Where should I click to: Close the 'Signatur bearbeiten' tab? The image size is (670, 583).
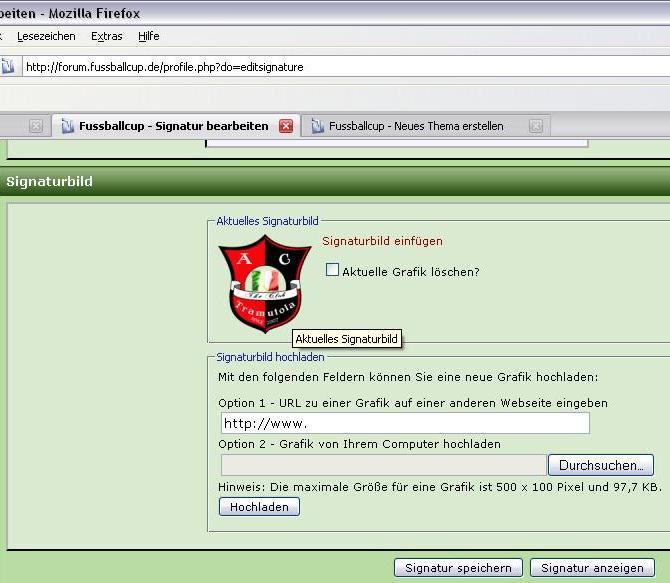click(286, 126)
